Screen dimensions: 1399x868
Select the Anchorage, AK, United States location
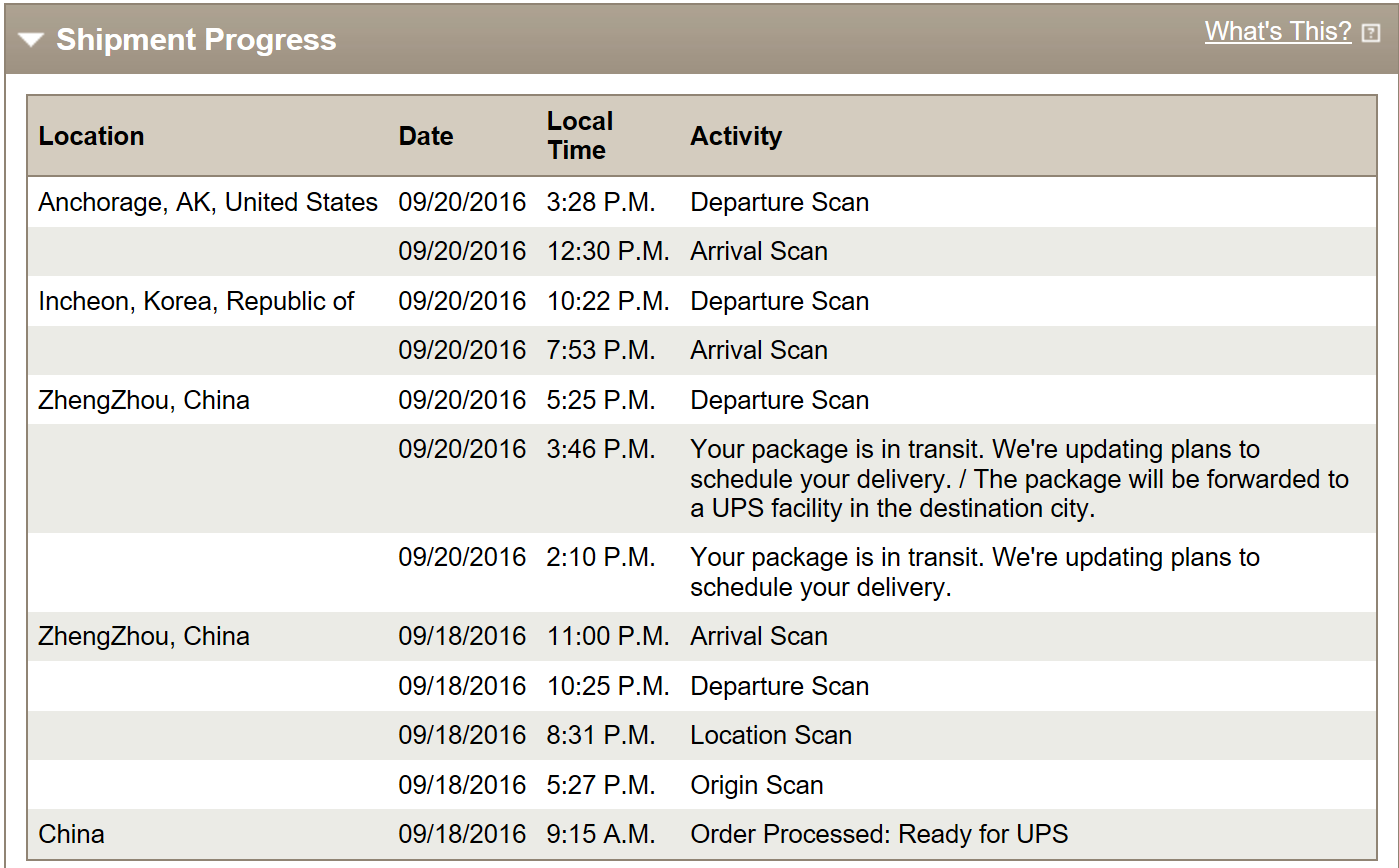tap(208, 202)
